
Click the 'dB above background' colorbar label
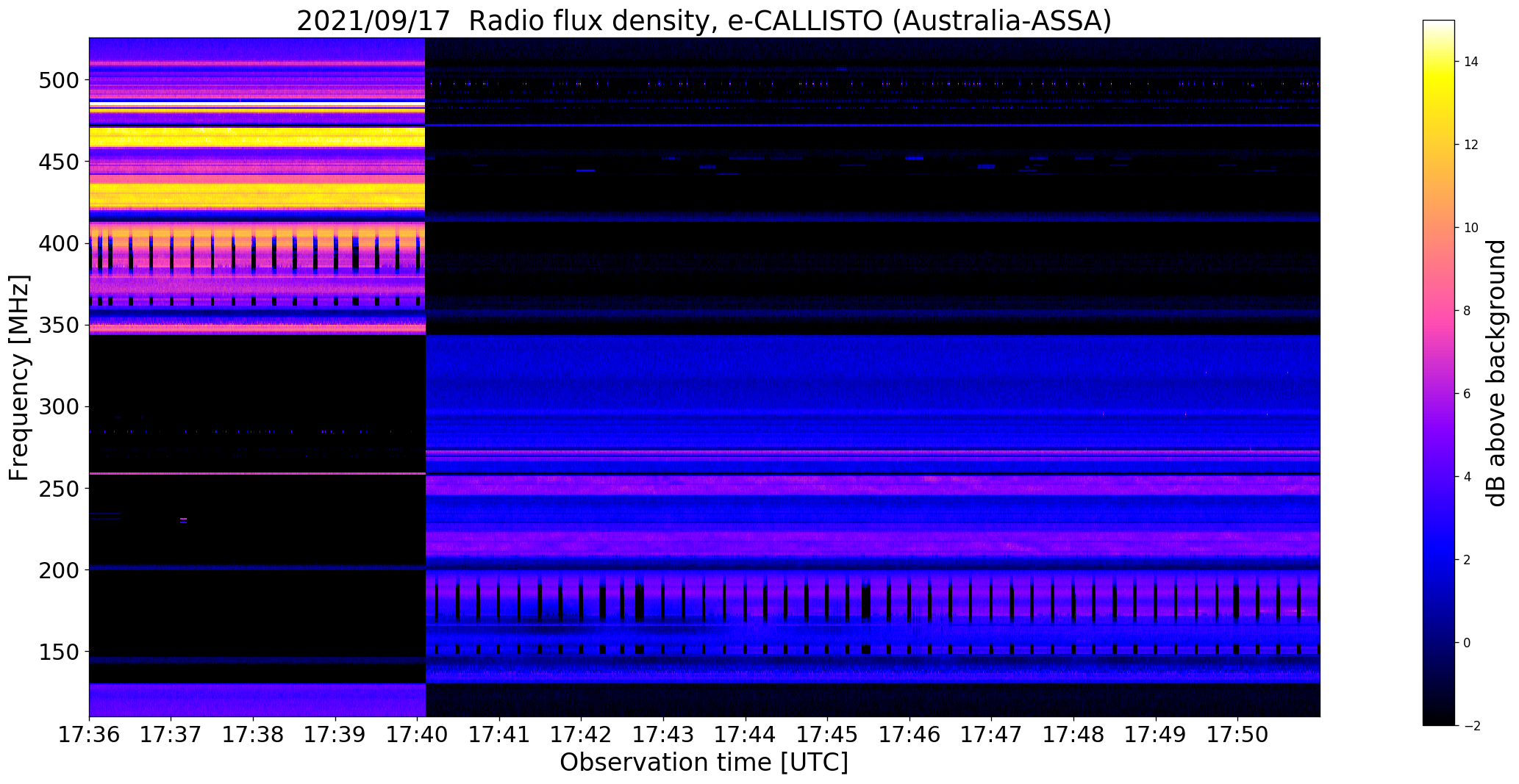coord(1496,373)
